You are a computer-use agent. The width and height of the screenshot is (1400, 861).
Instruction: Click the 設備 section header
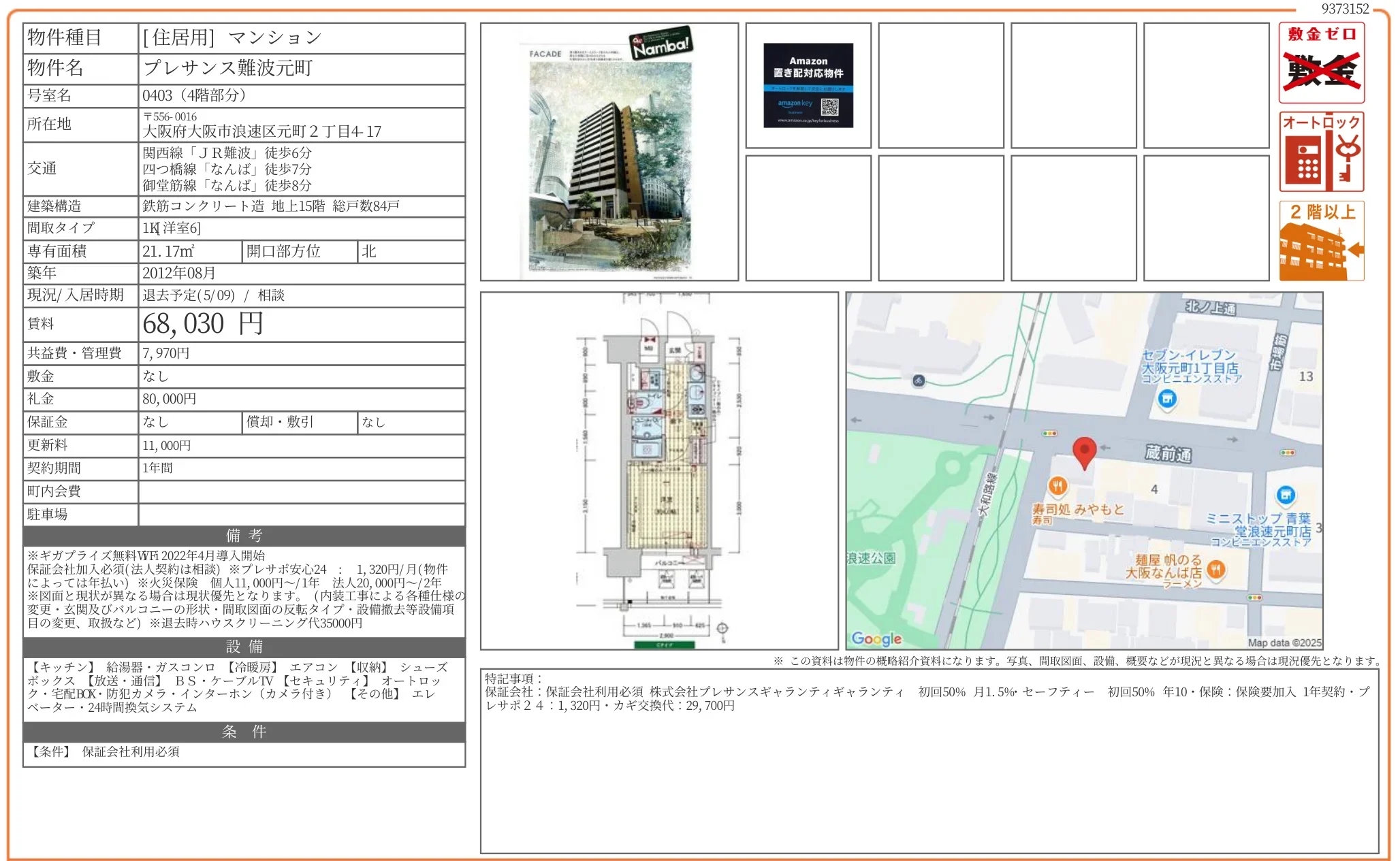pyautogui.click(x=244, y=647)
